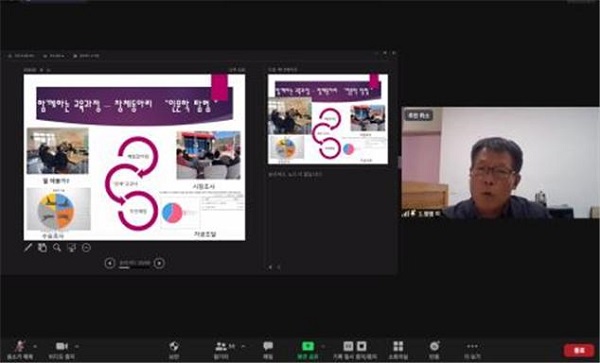Click the next slide preview thumbnail
This screenshot has height=363, width=600.
(x=328, y=119)
